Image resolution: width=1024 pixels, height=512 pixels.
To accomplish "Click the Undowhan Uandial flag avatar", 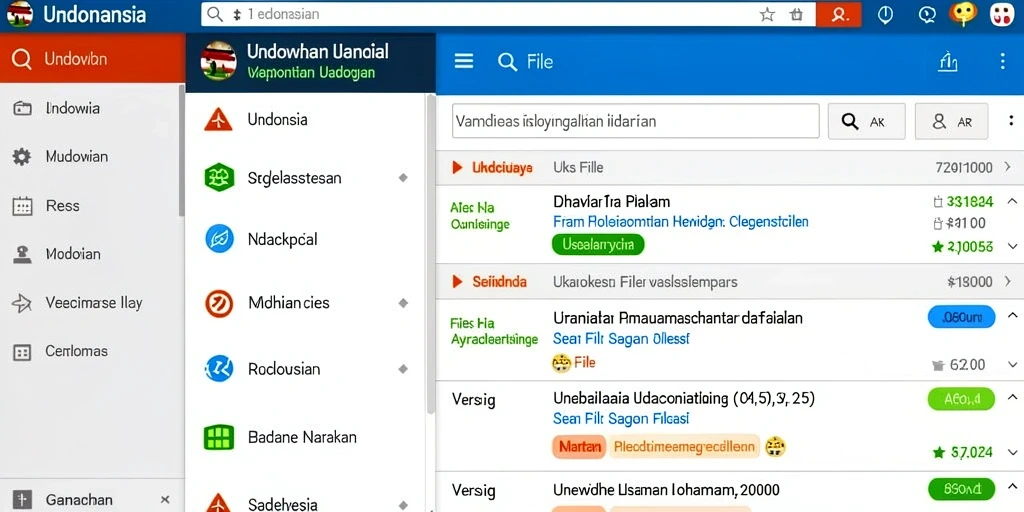I will (x=219, y=61).
